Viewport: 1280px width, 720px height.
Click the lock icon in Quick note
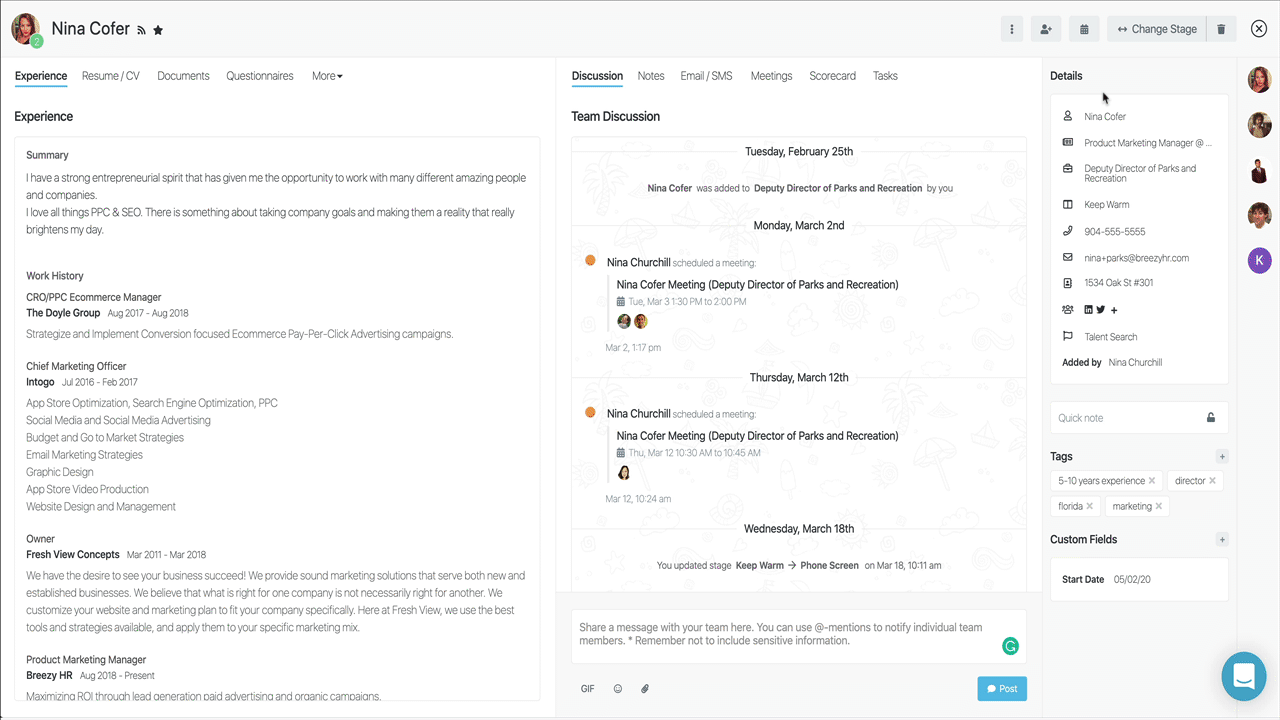click(x=1211, y=418)
